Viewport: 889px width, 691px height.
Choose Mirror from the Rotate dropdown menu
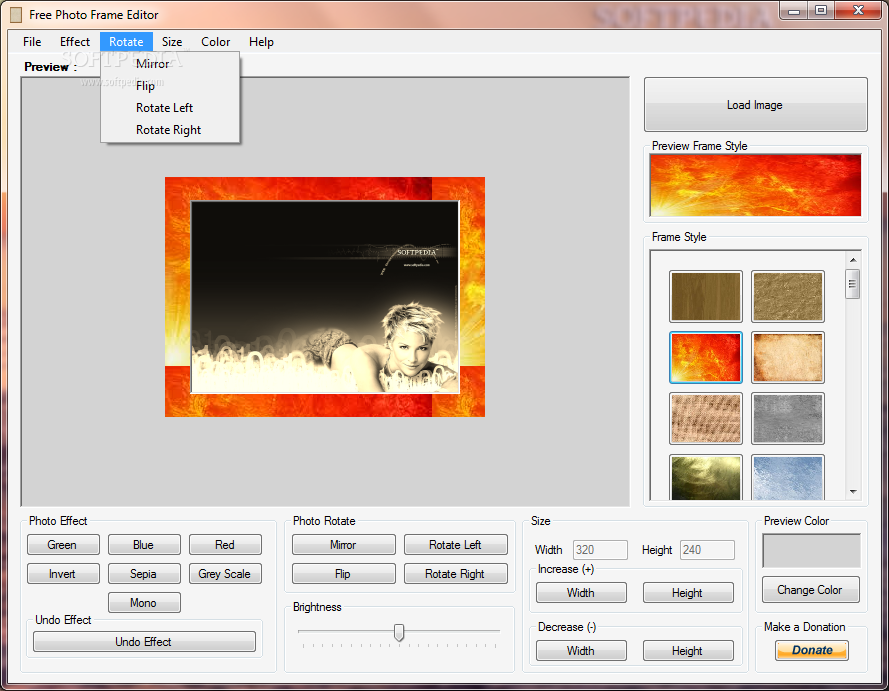170,63
